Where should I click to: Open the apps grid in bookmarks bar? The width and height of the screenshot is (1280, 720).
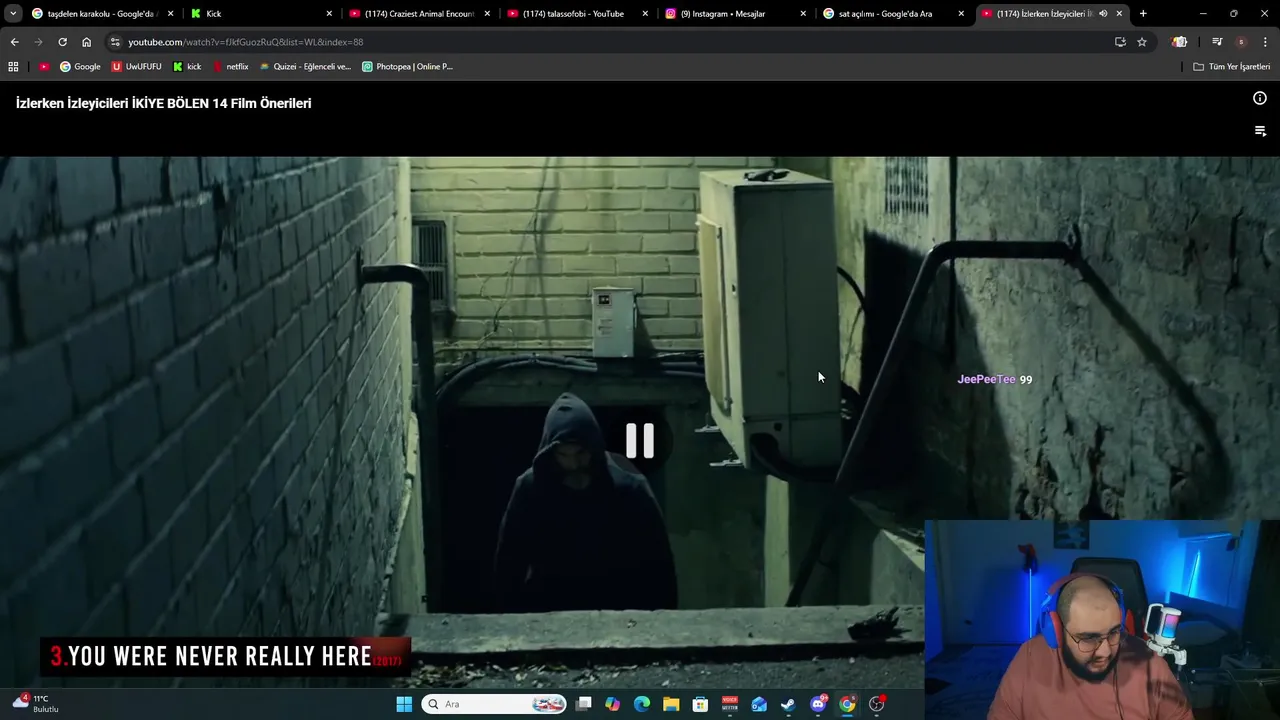click(x=13, y=67)
